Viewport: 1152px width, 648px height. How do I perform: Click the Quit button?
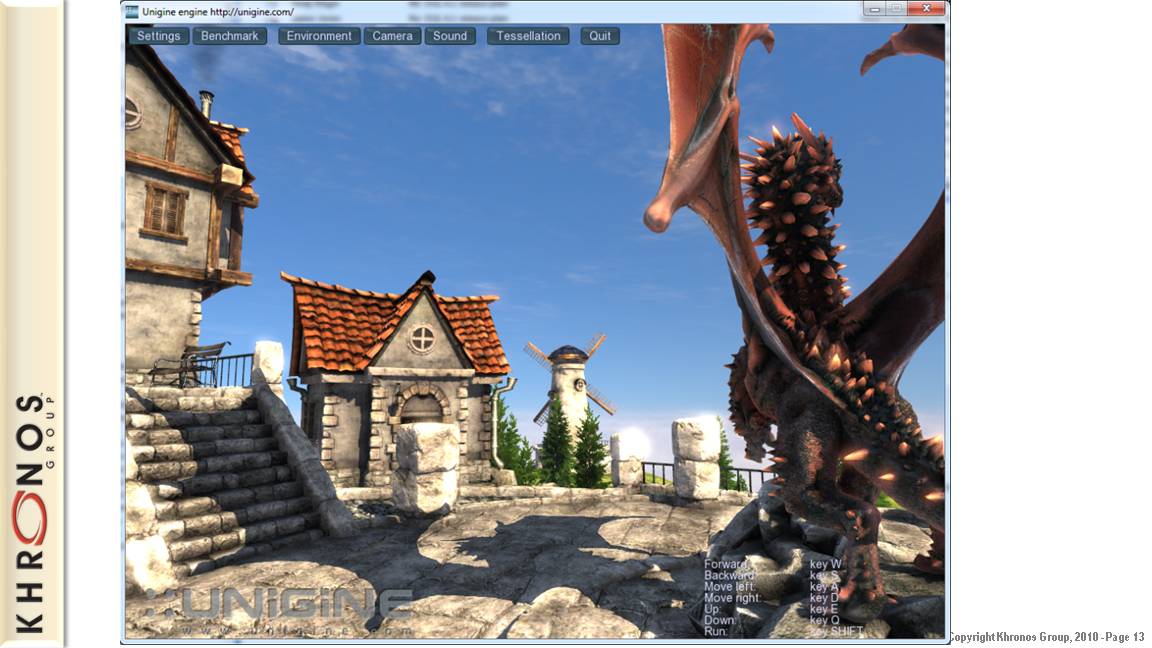[600, 36]
